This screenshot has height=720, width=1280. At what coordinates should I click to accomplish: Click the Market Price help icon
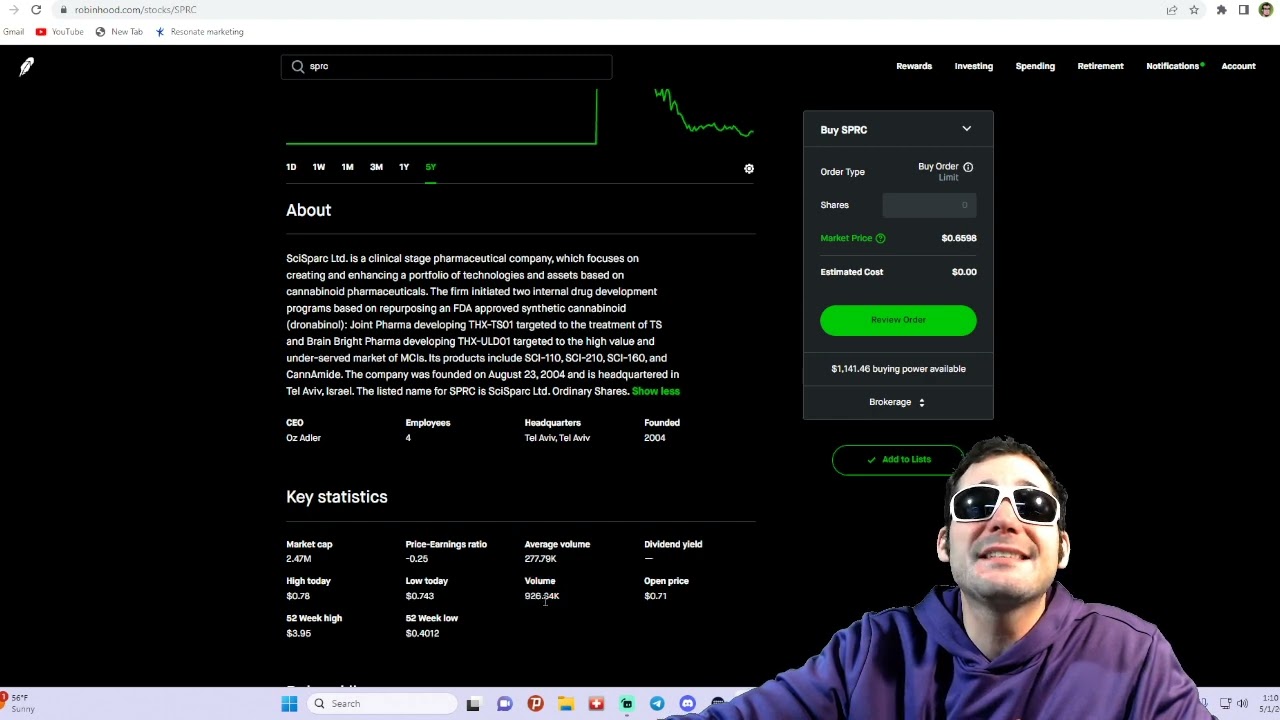(x=880, y=238)
